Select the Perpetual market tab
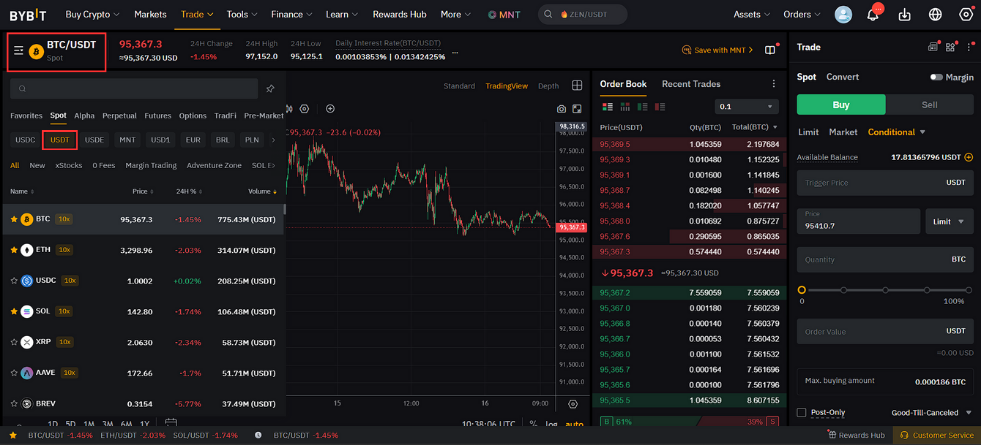981x446 pixels. tap(119, 116)
